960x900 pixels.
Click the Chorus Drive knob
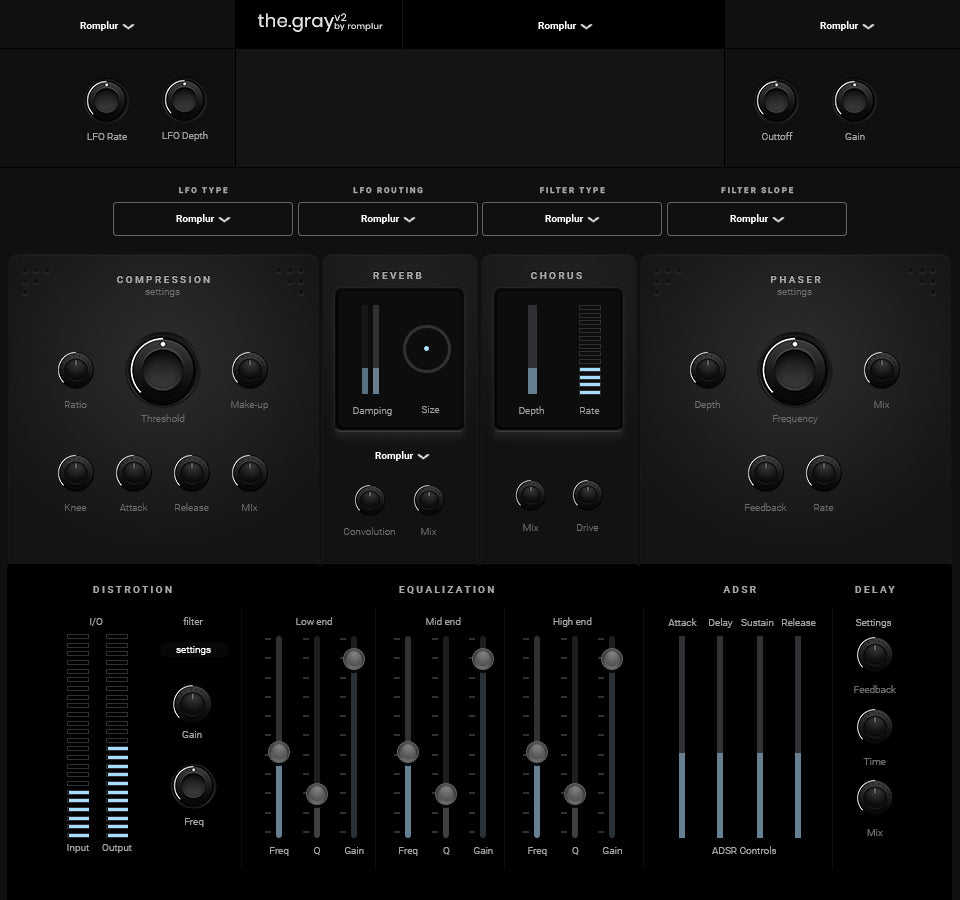tap(587, 495)
